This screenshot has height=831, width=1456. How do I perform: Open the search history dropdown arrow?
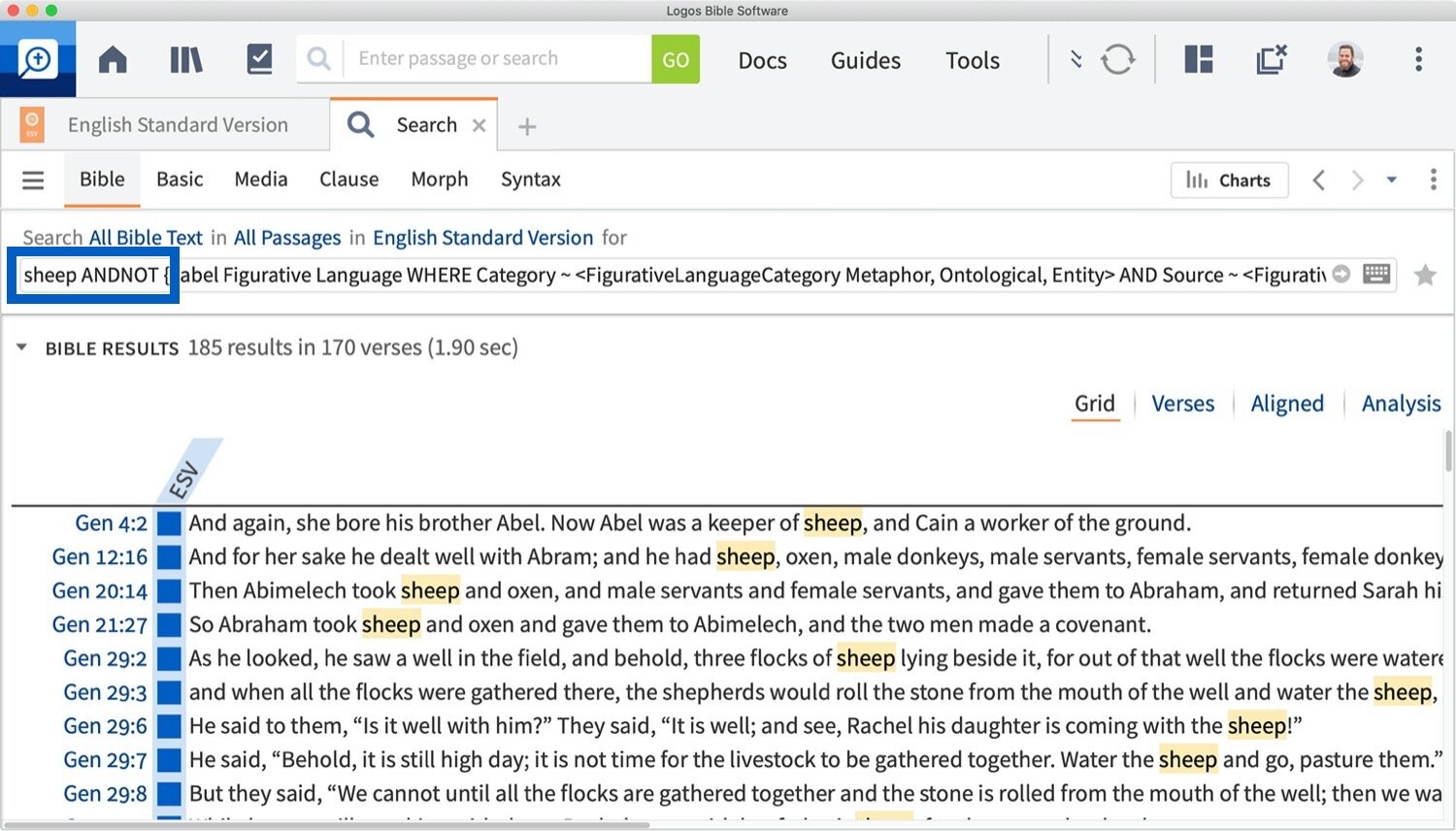(x=1392, y=180)
